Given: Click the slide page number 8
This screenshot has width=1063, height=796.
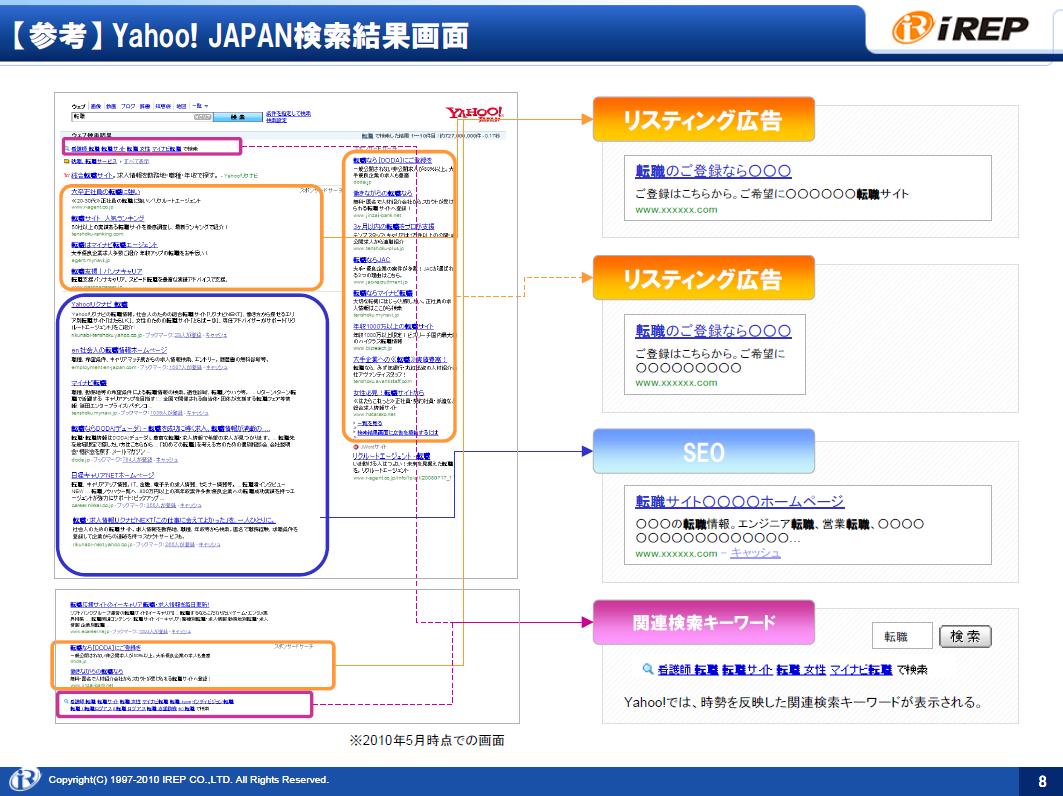Looking at the screenshot, I should pos(1043,781).
